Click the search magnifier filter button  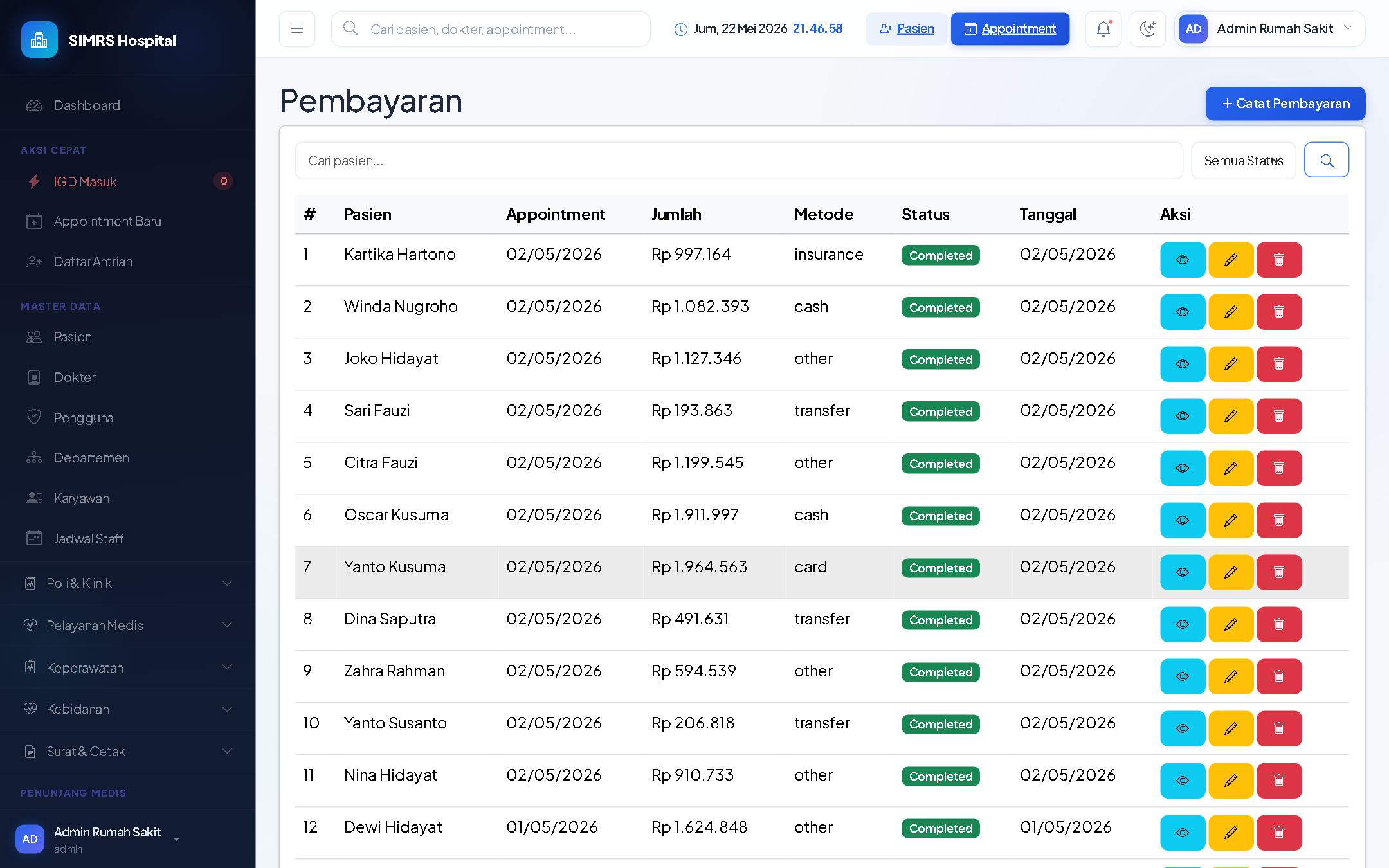(1327, 160)
